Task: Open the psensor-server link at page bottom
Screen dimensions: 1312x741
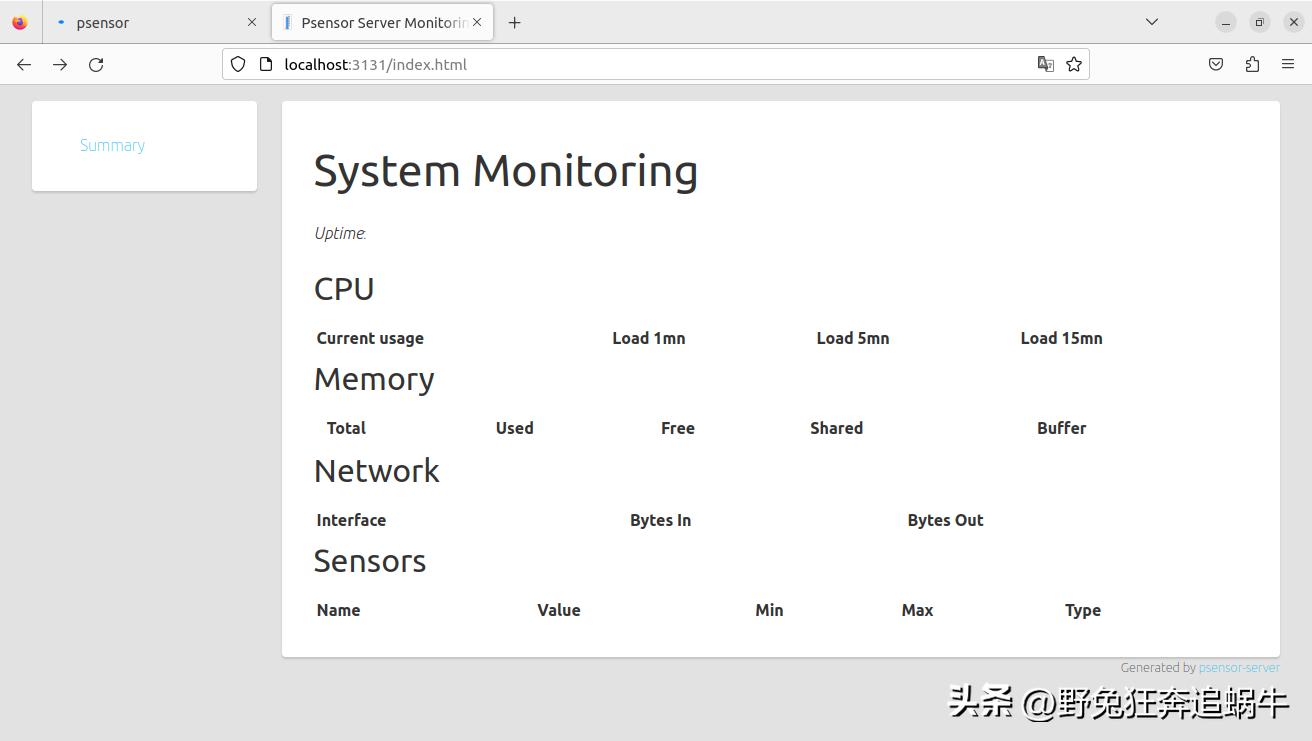Action: coord(1239,667)
